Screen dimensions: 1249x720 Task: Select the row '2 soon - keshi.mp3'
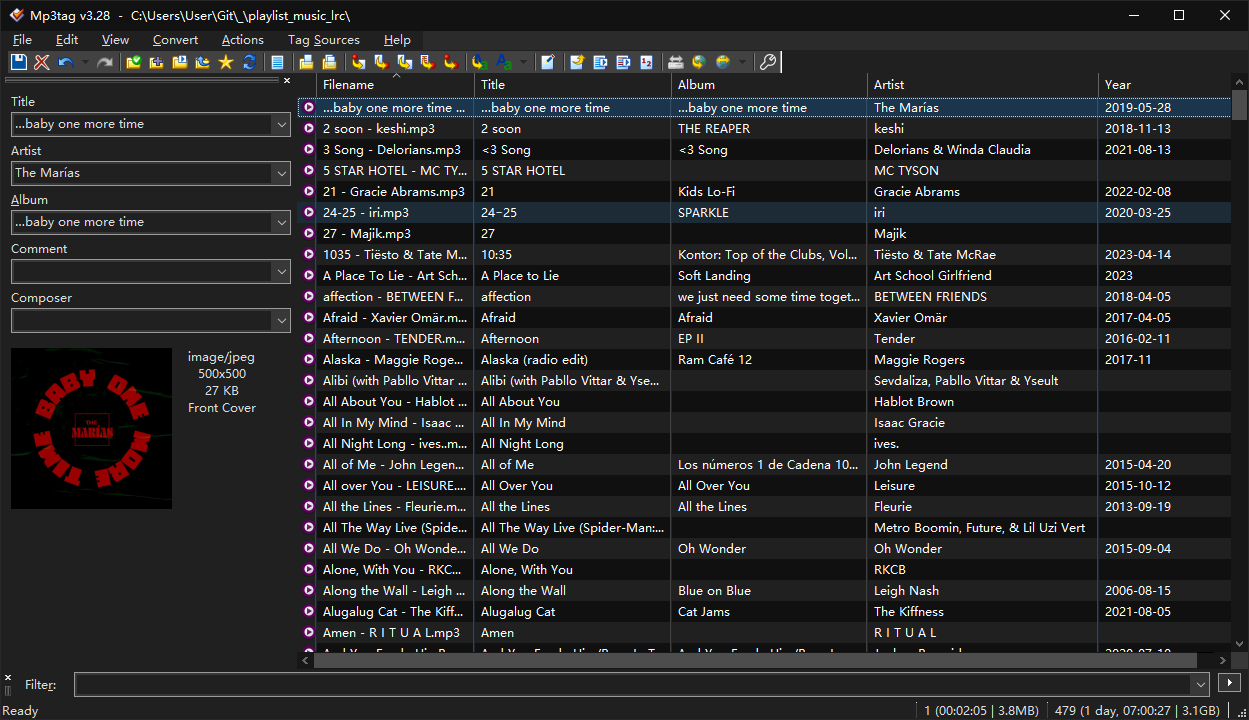pyautogui.click(x=764, y=129)
